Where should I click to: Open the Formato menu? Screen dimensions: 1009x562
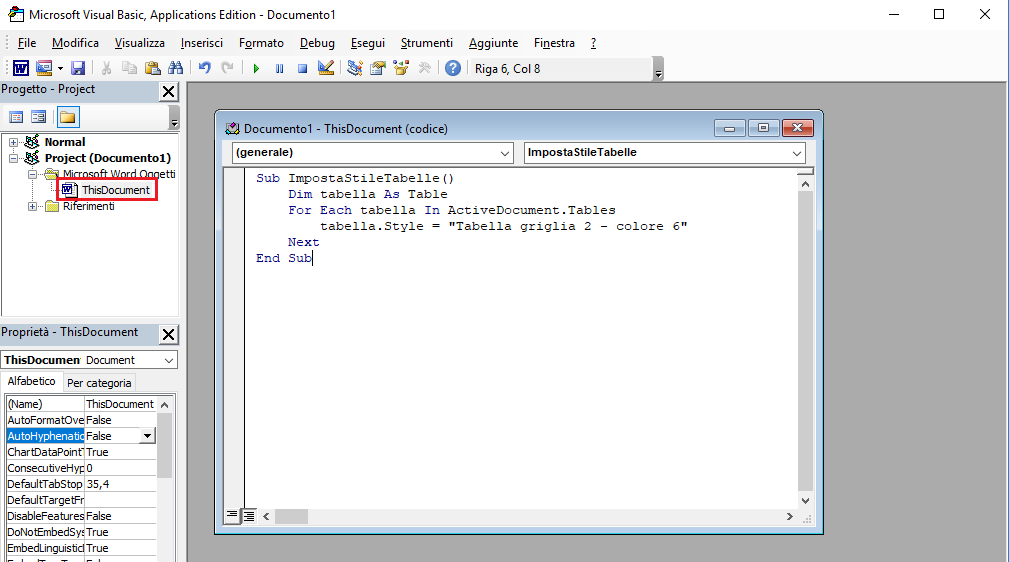pyautogui.click(x=261, y=43)
